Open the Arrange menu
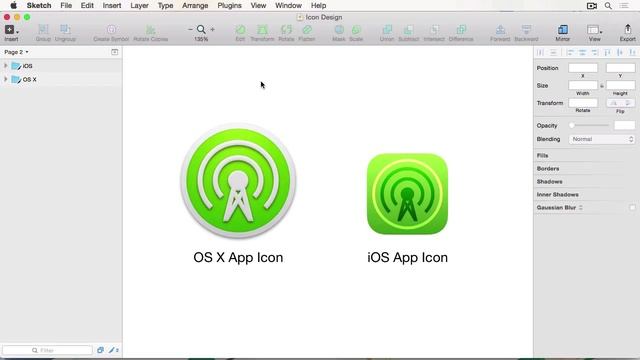 pyautogui.click(x=195, y=6)
